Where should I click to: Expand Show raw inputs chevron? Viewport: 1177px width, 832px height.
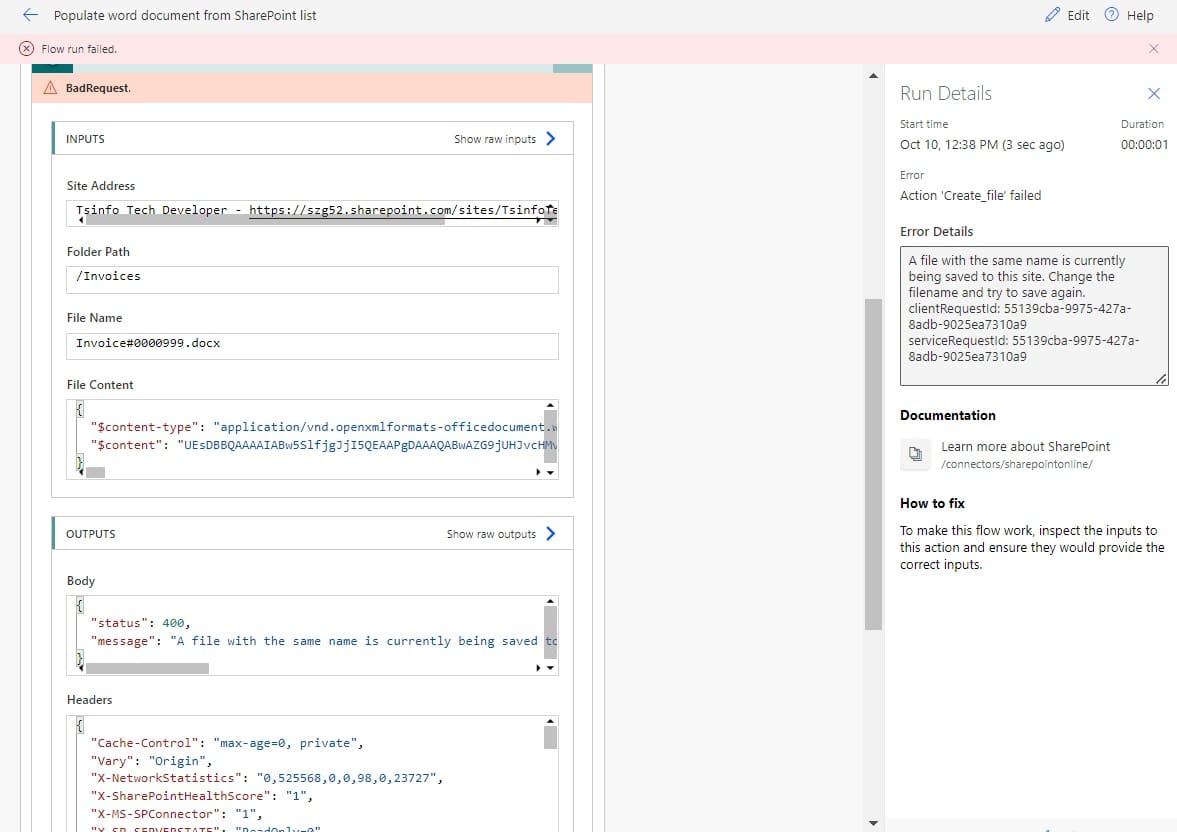click(x=551, y=138)
